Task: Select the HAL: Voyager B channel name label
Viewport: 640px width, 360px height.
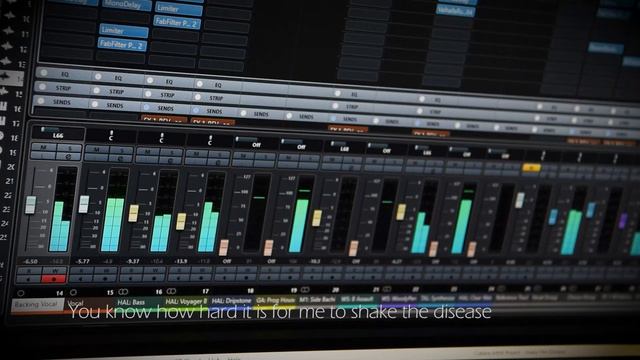Action: click(187, 301)
